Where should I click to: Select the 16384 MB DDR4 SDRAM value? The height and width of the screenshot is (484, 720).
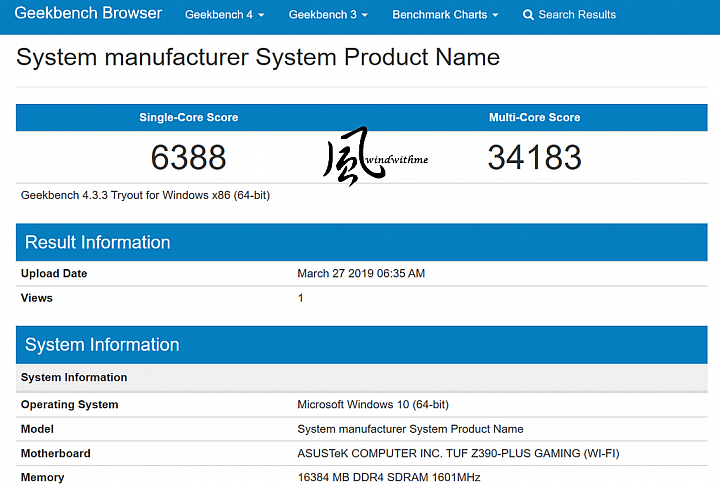point(389,477)
